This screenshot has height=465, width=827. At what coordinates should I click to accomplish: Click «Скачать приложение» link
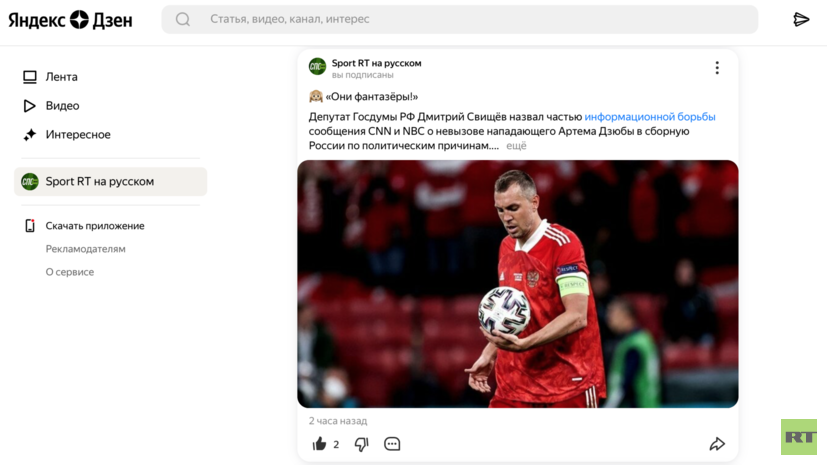(95, 226)
